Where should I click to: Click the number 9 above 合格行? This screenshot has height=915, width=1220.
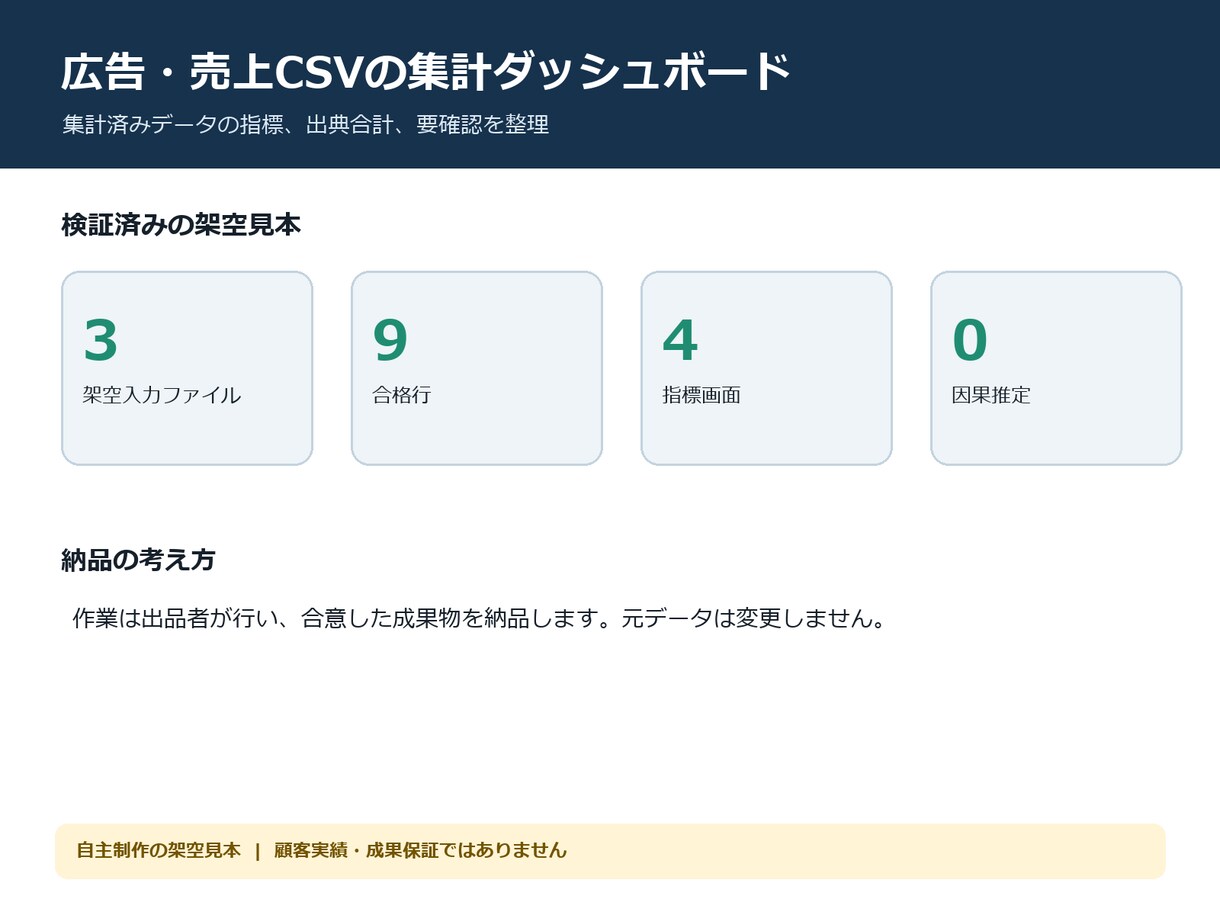pos(390,340)
